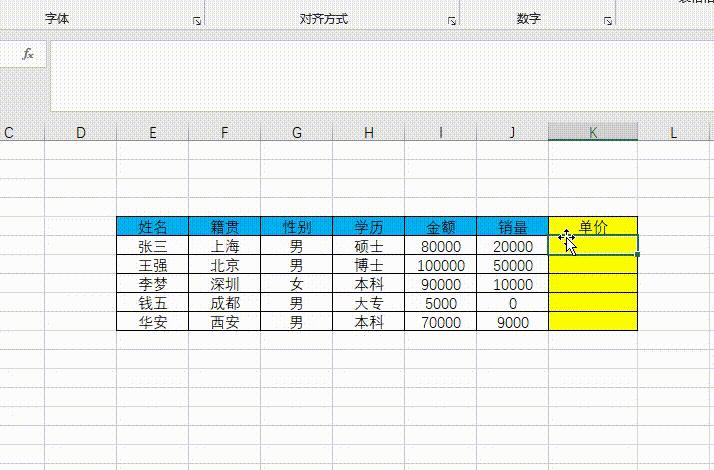Click the 学历 header cell

coord(368,226)
